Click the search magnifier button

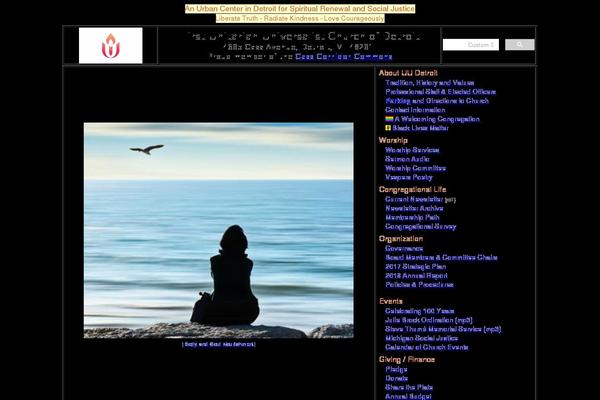coord(519,45)
